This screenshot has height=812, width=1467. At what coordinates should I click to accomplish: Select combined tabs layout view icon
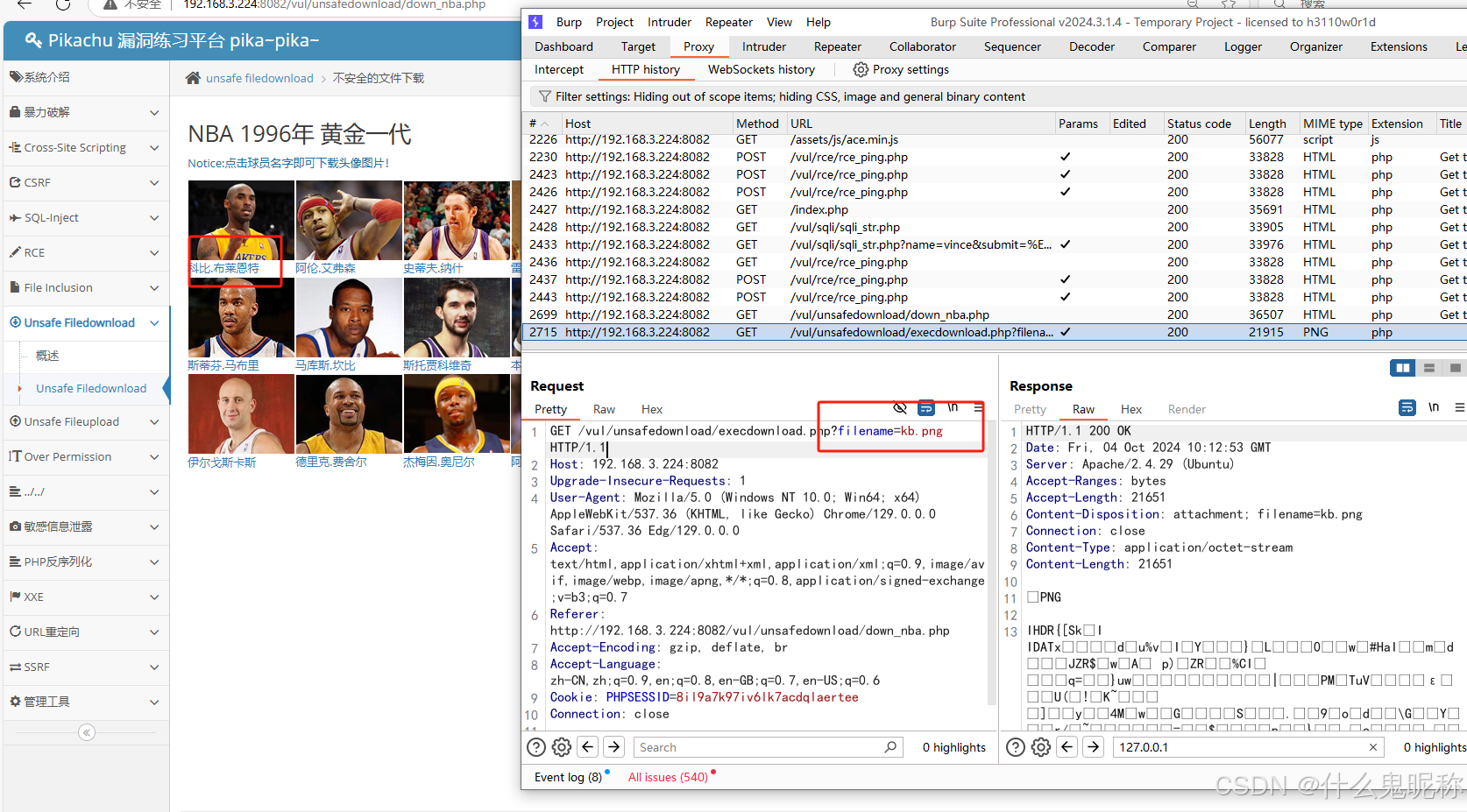tap(1455, 368)
